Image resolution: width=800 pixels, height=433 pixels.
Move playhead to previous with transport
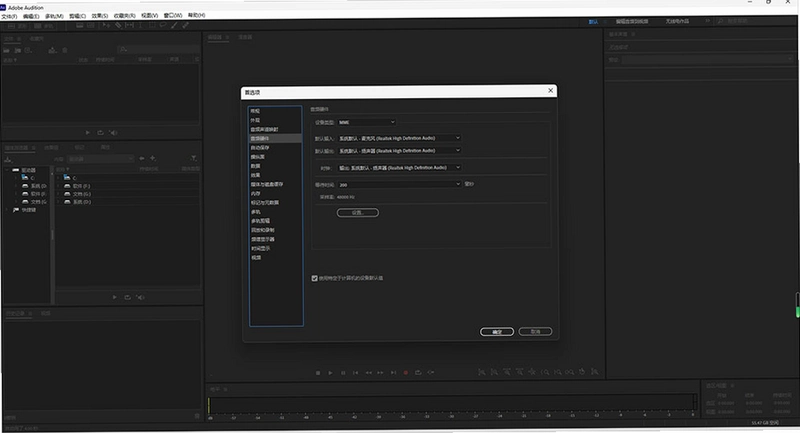(x=356, y=373)
